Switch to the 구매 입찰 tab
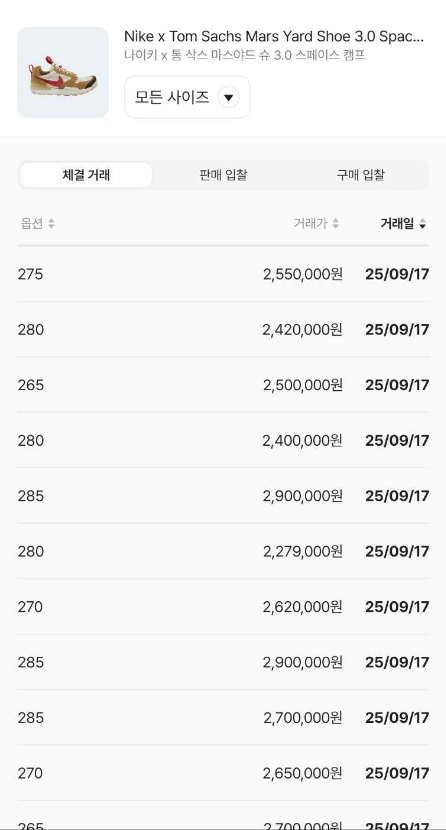 (361, 175)
